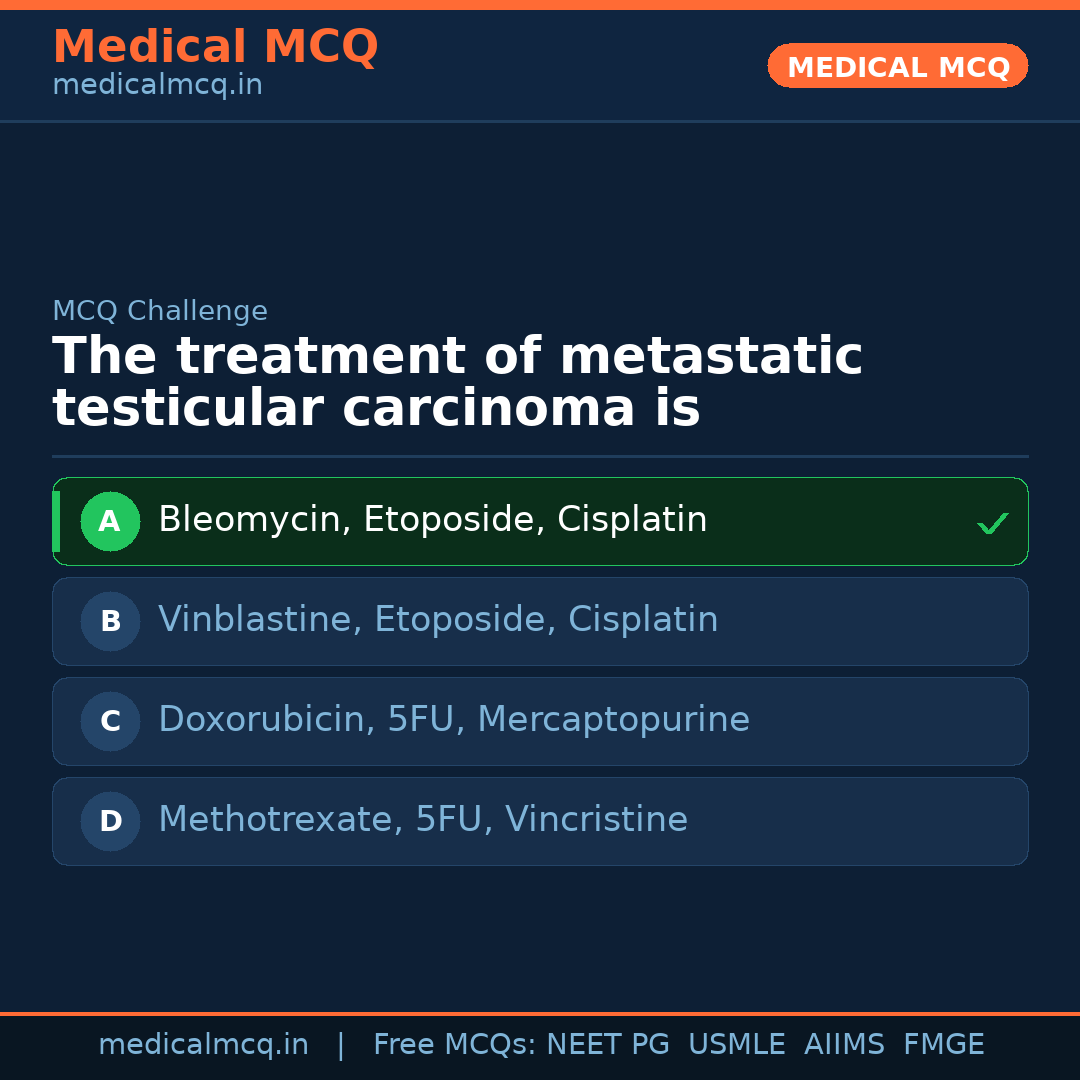Select the Bleomycin, Etoposide, Cisplatin answer text

[x=432, y=520]
